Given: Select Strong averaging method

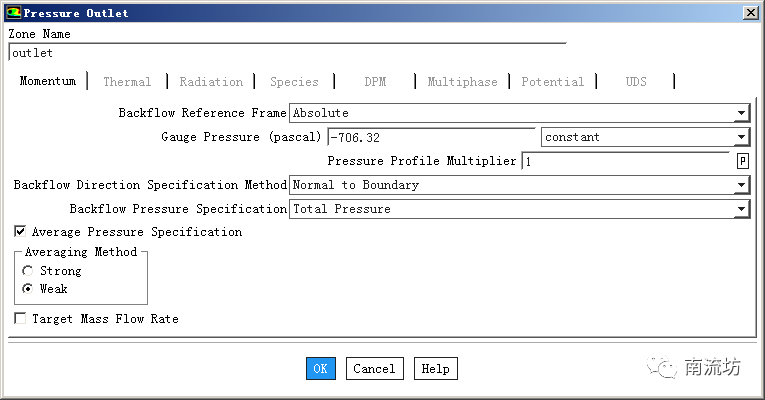Looking at the screenshot, I should (28, 270).
